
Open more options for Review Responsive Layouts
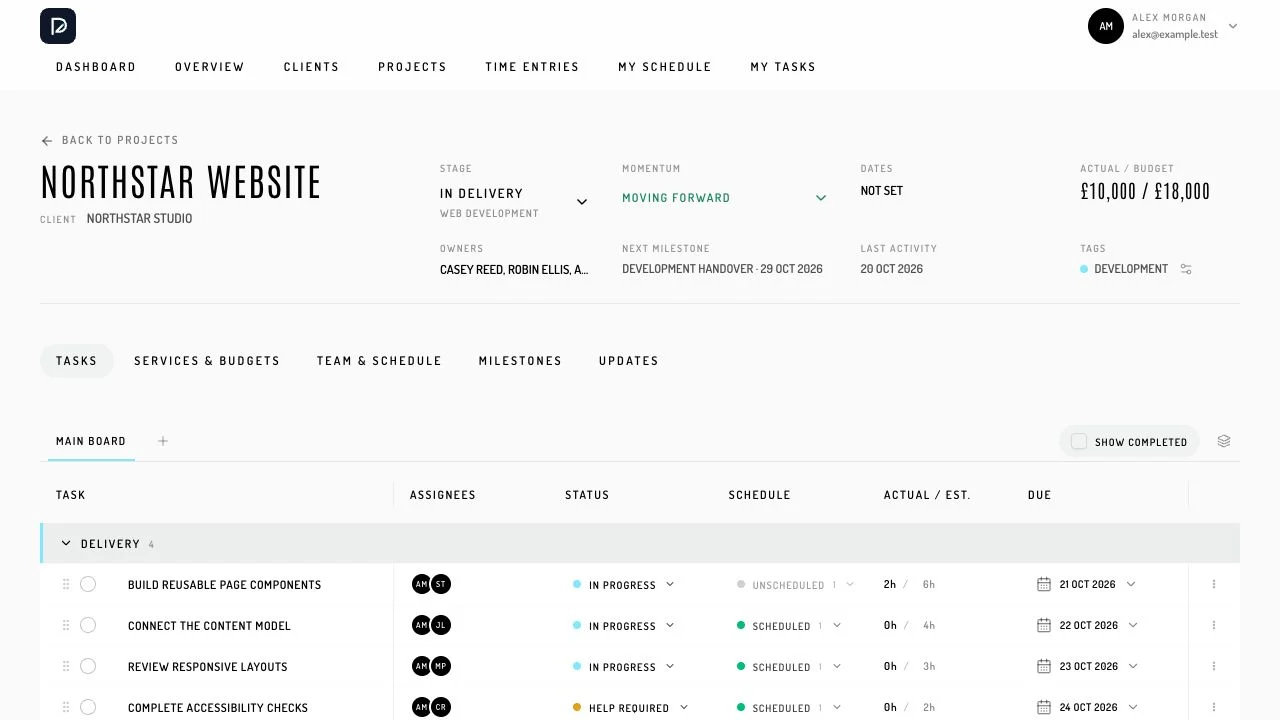[1214, 666]
